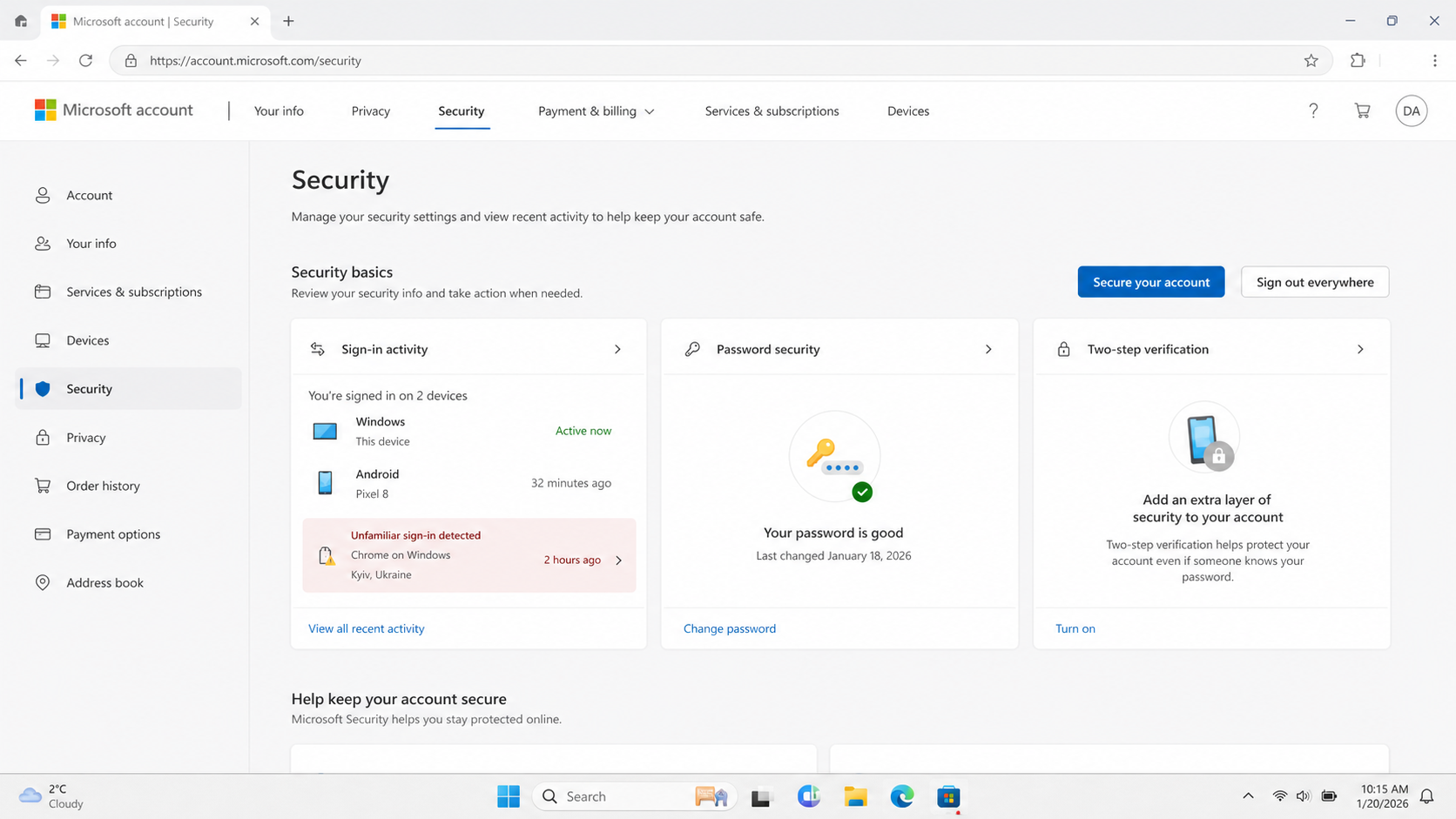Image resolution: width=1456 pixels, height=819 pixels.
Task: Go back with the browser back arrow
Action: click(21, 60)
